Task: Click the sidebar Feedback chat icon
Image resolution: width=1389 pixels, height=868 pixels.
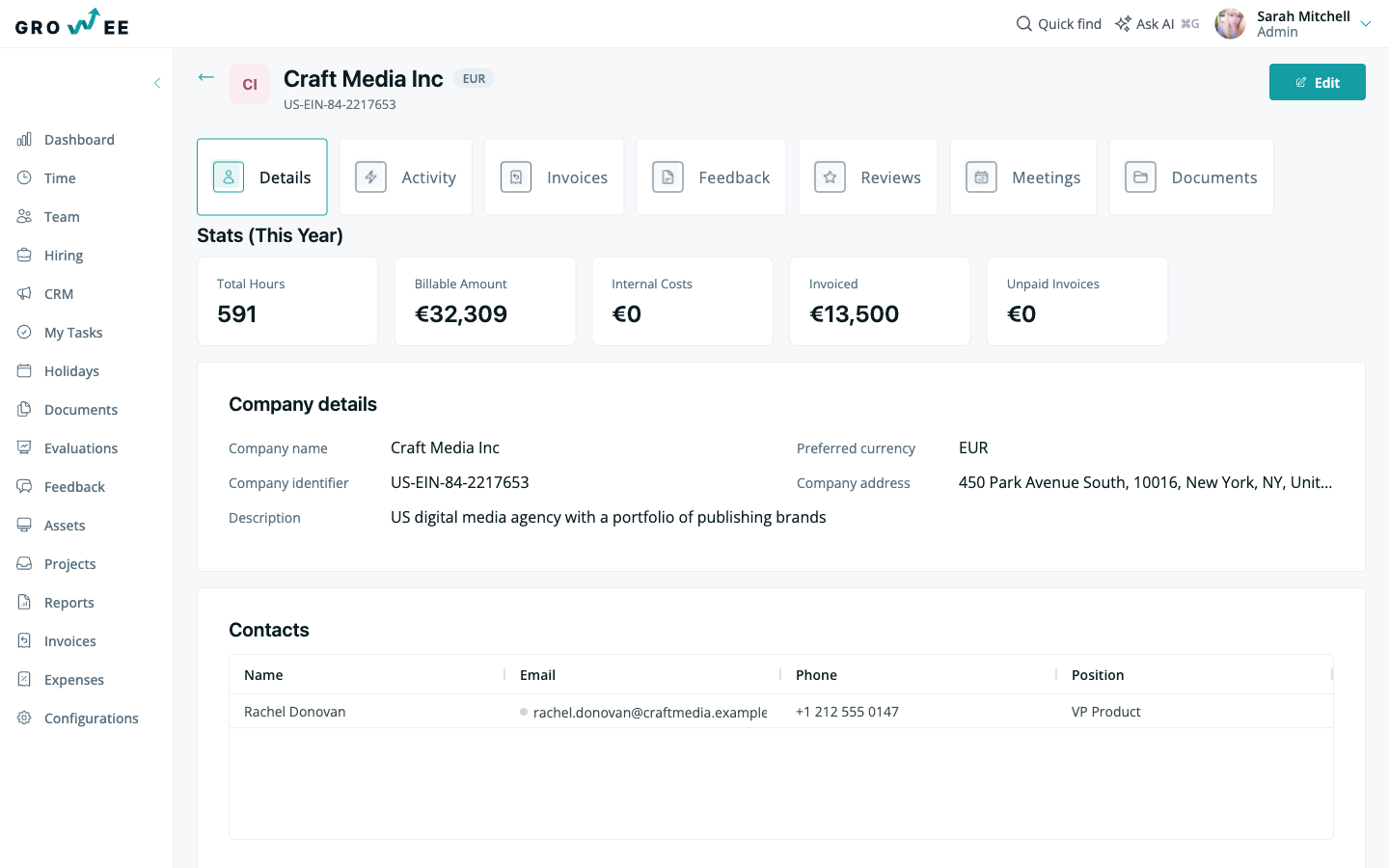Action: click(x=24, y=486)
